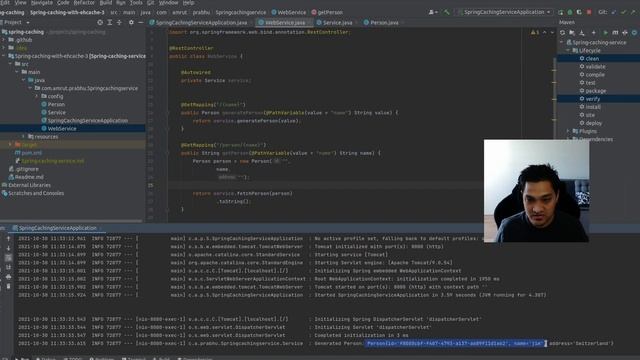Viewport: 640px width, 360px height.
Task: Reload all Maven projects icon
Action: coord(562,32)
